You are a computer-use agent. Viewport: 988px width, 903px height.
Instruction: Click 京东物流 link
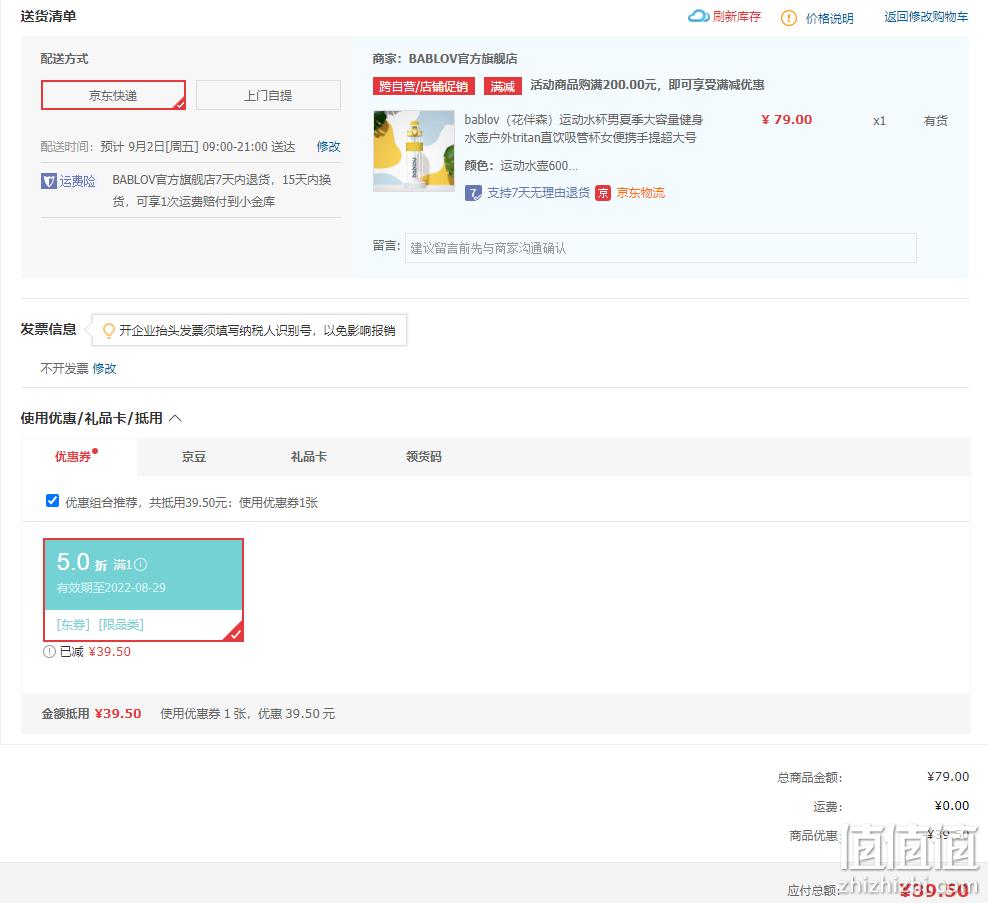click(640, 193)
